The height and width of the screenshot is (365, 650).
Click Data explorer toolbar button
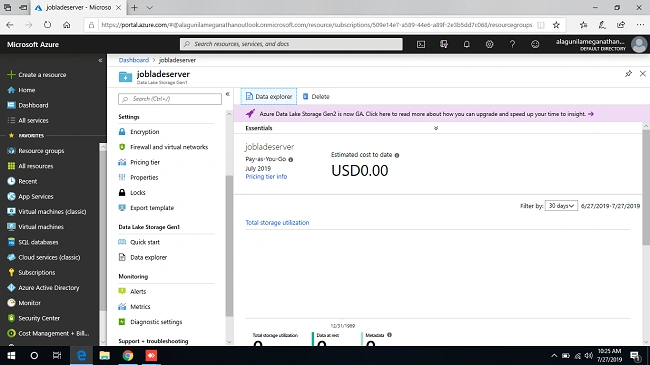(269, 97)
